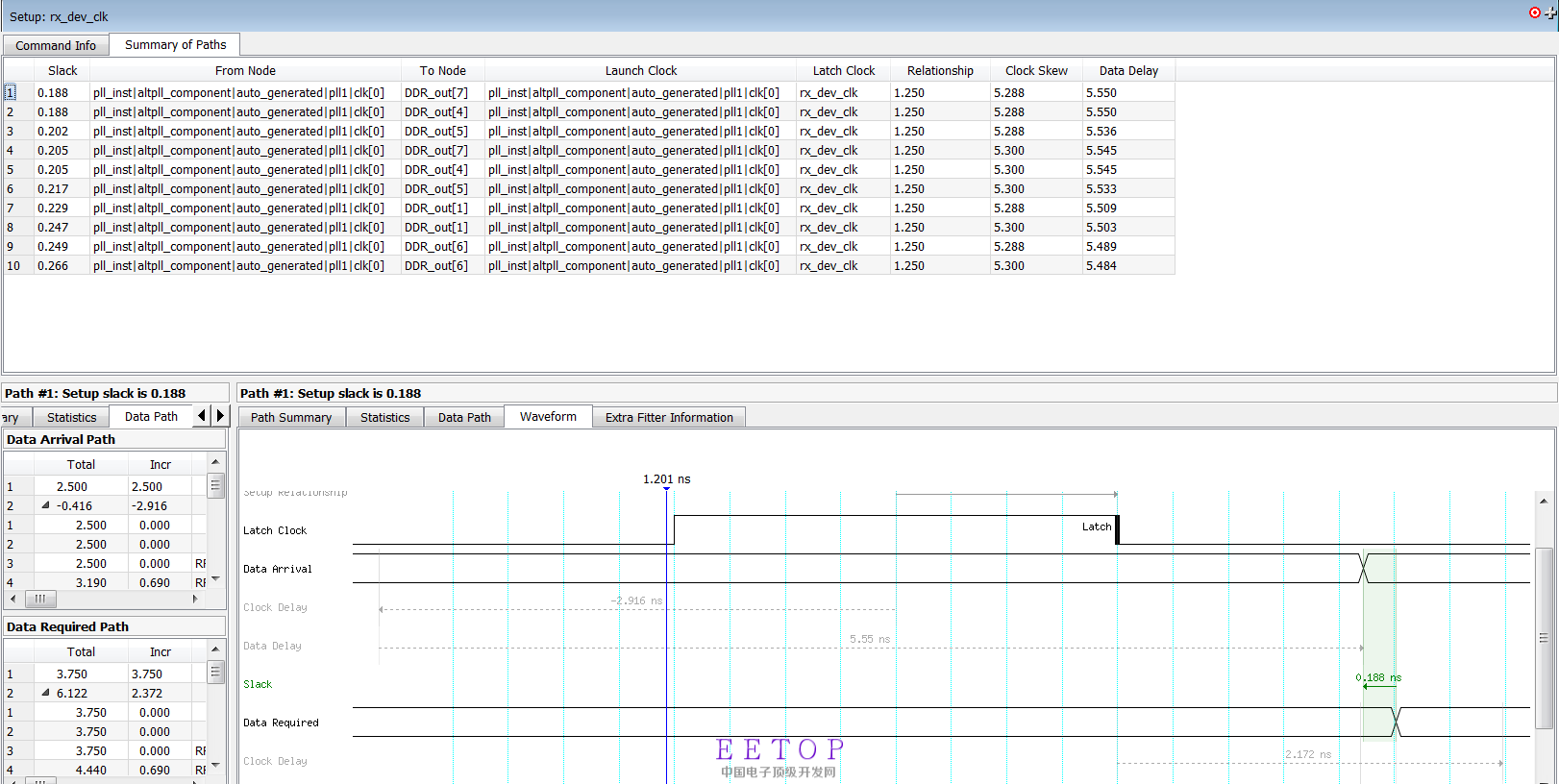The height and width of the screenshot is (784, 1559).
Task: Open the Extra Fitter Information tab
Action: (x=669, y=418)
